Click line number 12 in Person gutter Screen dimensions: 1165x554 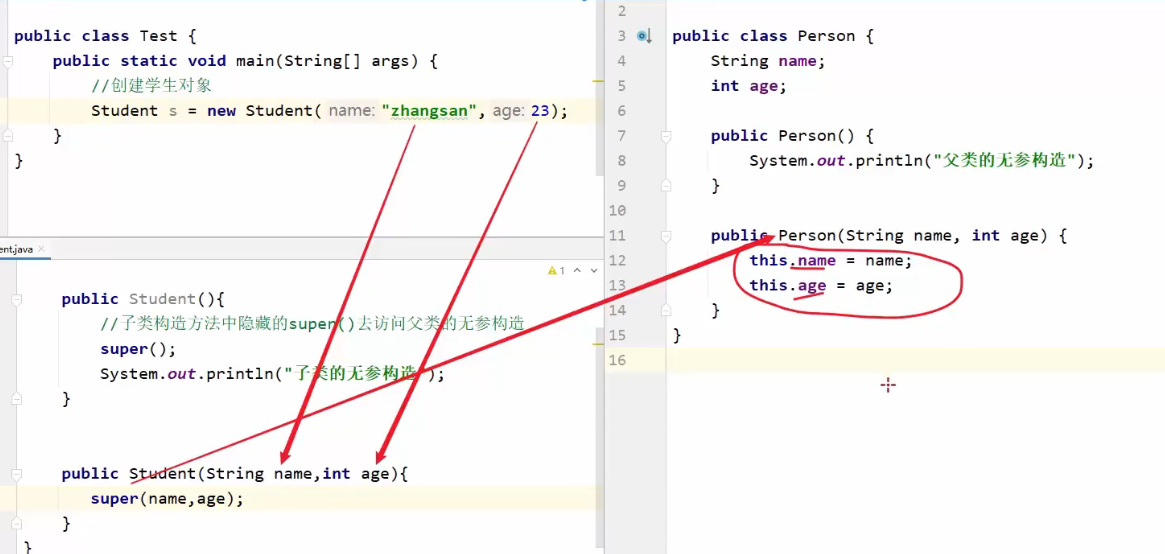tap(616, 261)
